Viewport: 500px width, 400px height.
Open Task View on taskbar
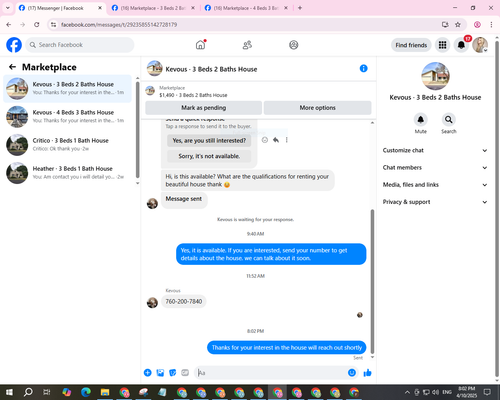pos(47,392)
